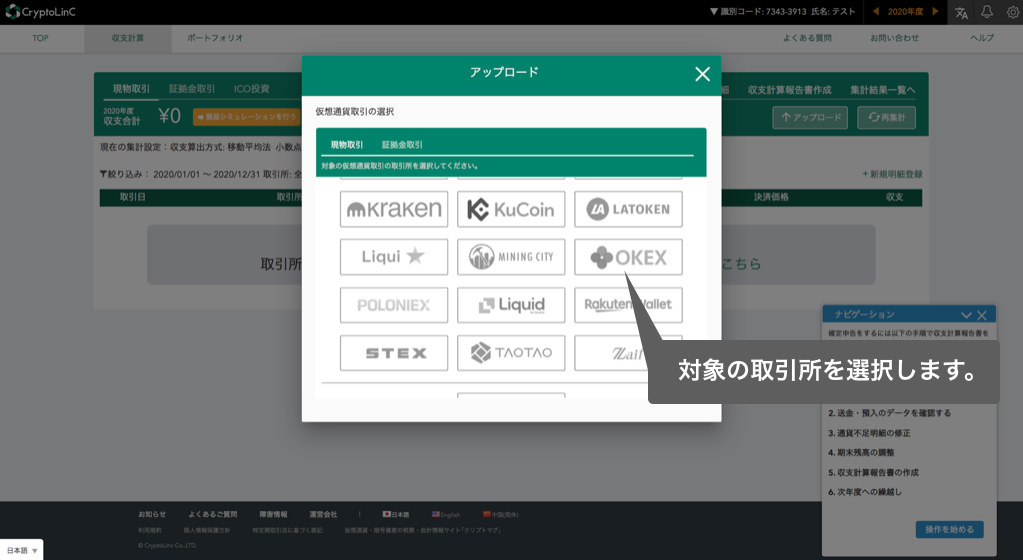Screen dimensions: 1023x560
Task: Switch to 証拠金取引 tab in dialog
Action: pyautogui.click(x=402, y=145)
